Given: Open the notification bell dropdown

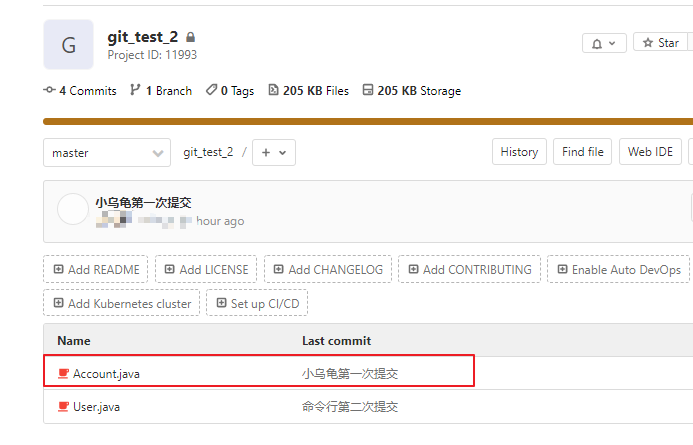Looking at the screenshot, I should point(604,43).
